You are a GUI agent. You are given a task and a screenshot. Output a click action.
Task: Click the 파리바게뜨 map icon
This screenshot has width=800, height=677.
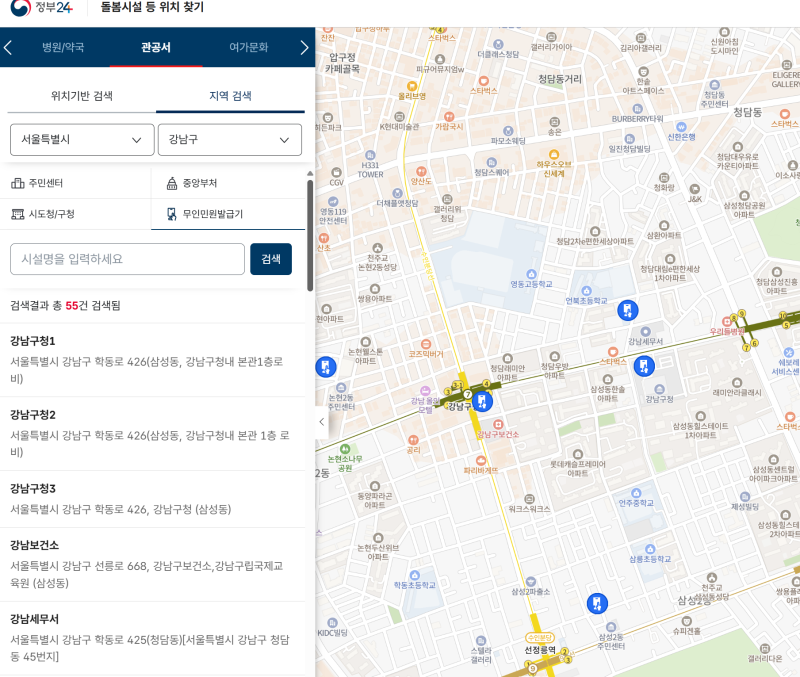[480, 460]
